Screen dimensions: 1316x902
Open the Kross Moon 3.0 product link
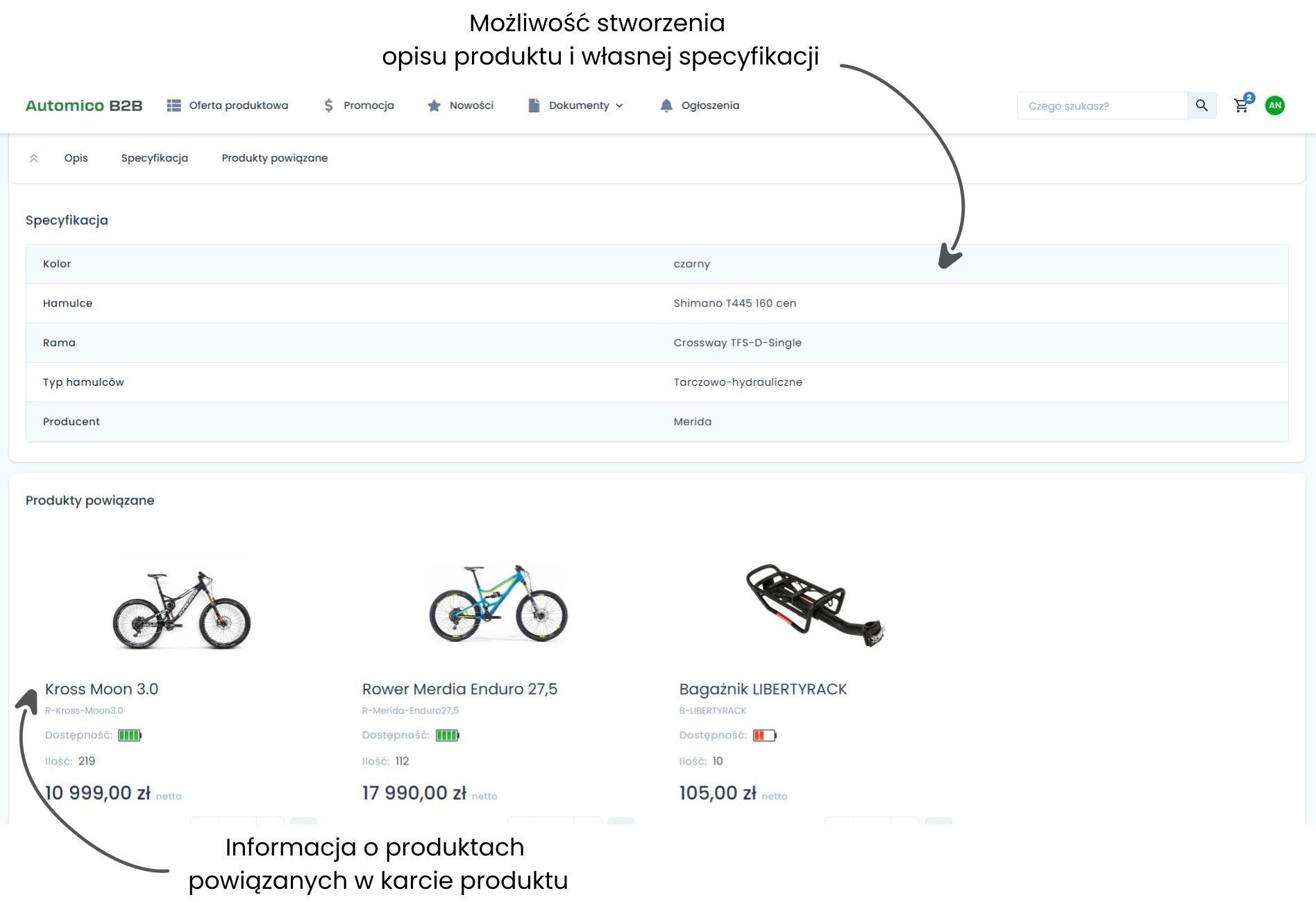click(101, 689)
